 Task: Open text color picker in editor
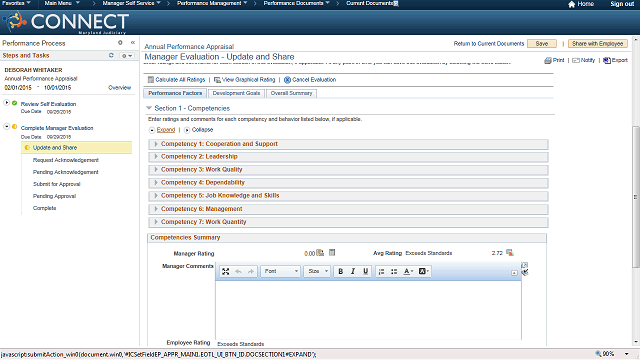click(408, 271)
